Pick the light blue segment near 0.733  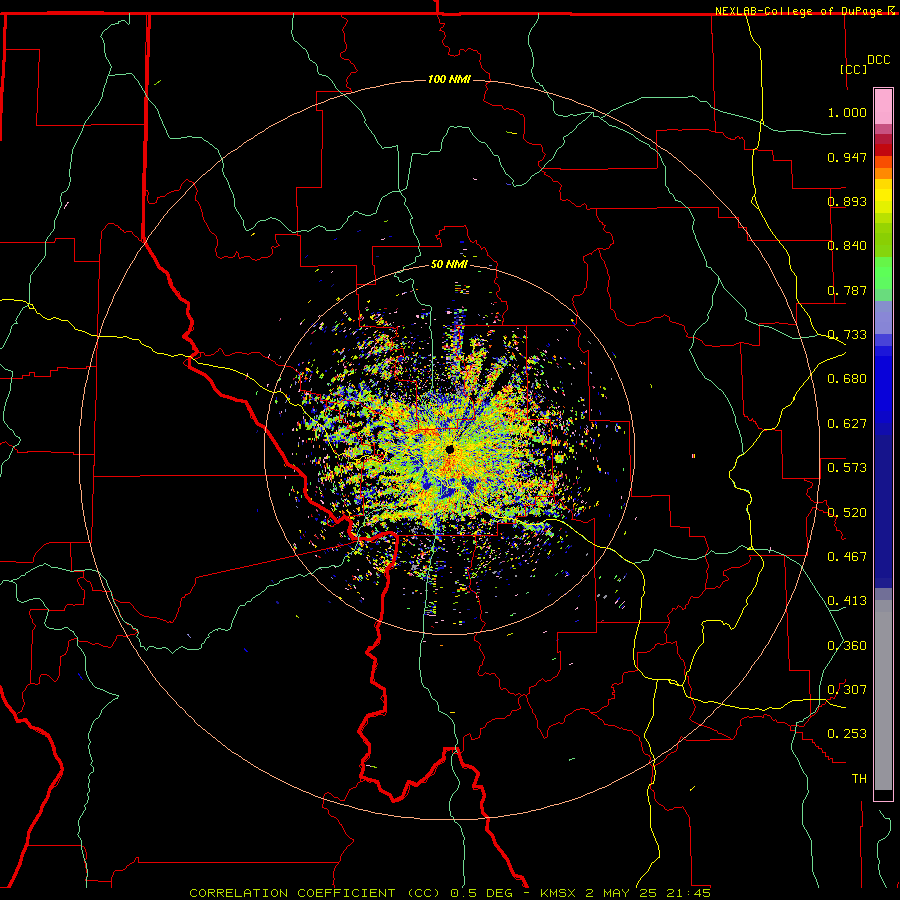[883, 317]
